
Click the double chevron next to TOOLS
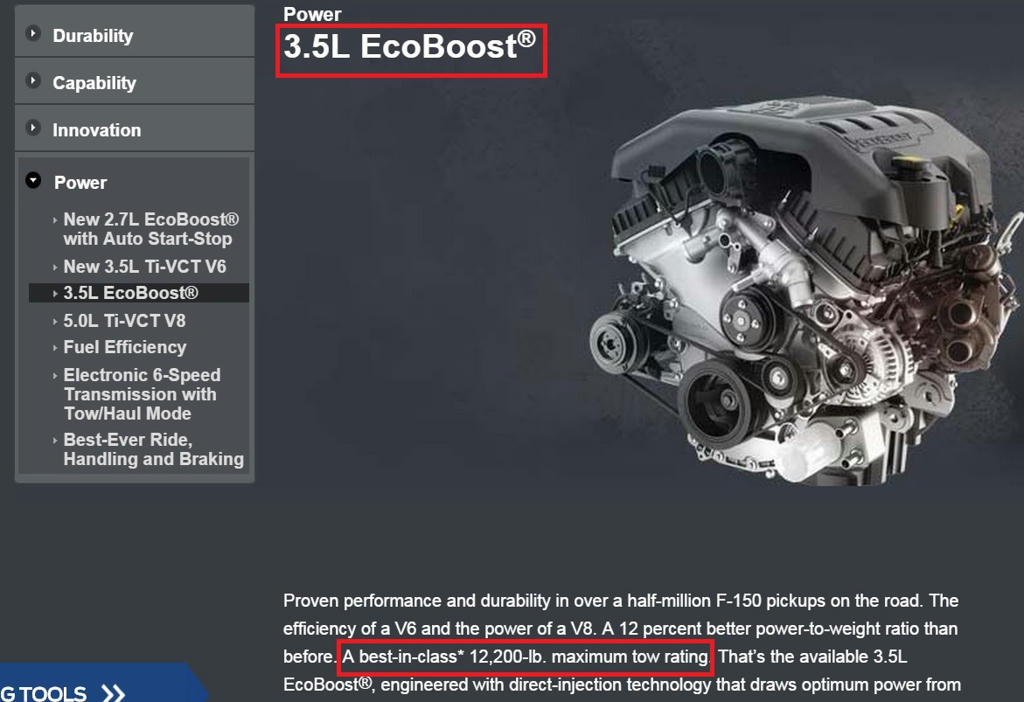click(x=113, y=693)
